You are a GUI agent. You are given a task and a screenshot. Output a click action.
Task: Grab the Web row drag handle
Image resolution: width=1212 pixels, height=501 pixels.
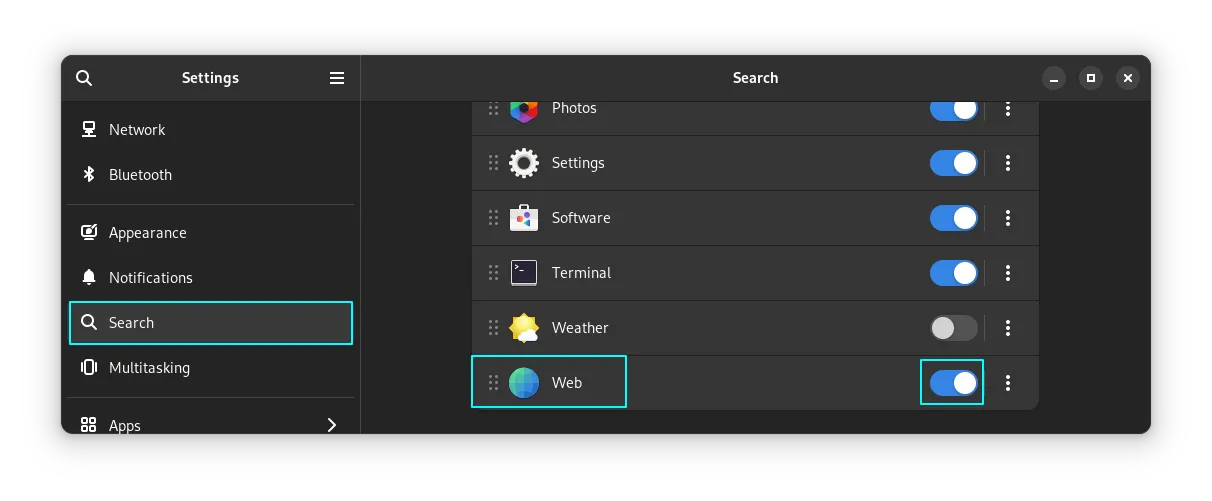[x=493, y=383]
